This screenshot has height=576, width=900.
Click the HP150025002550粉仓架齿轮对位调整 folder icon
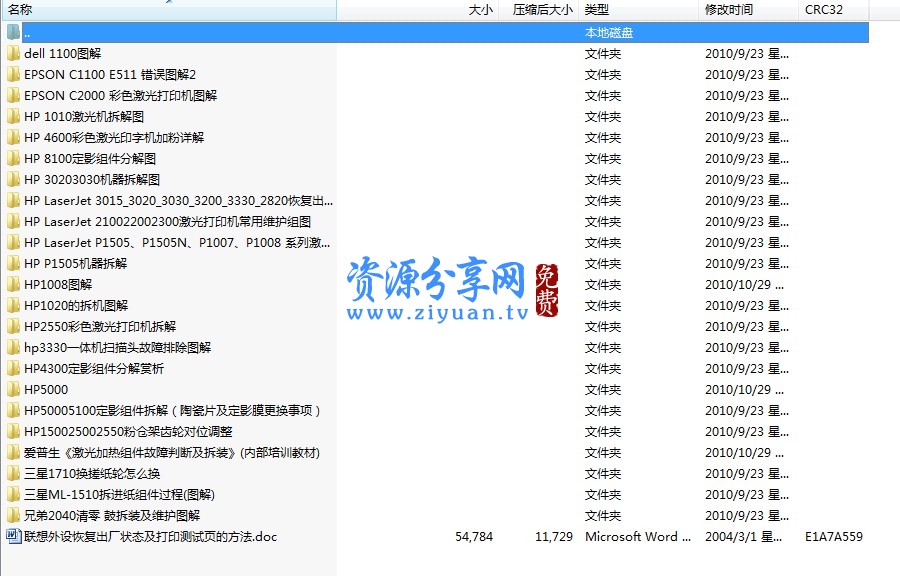tap(13, 431)
